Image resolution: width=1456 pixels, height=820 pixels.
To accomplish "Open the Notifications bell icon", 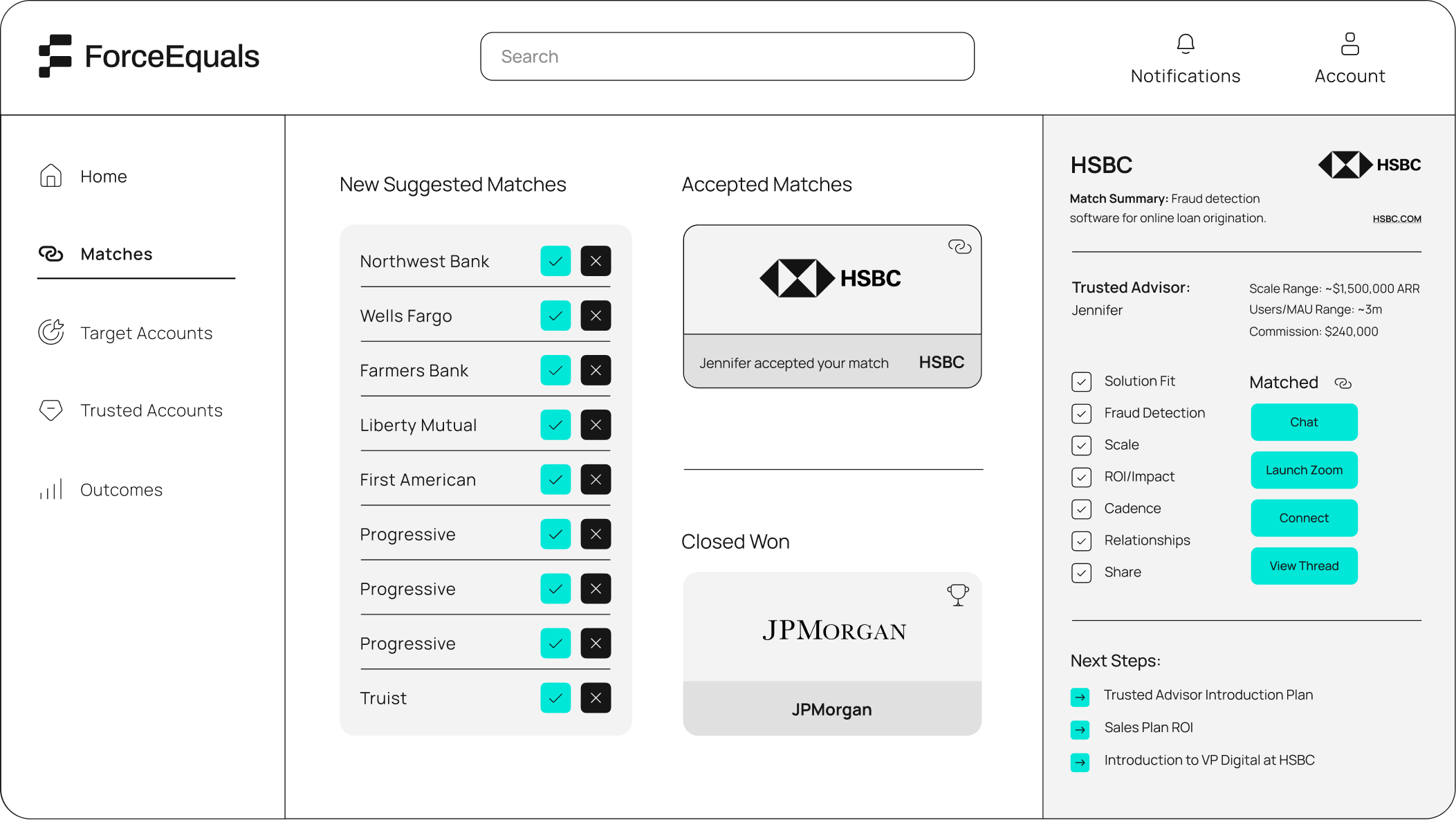I will coord(1186,44).
